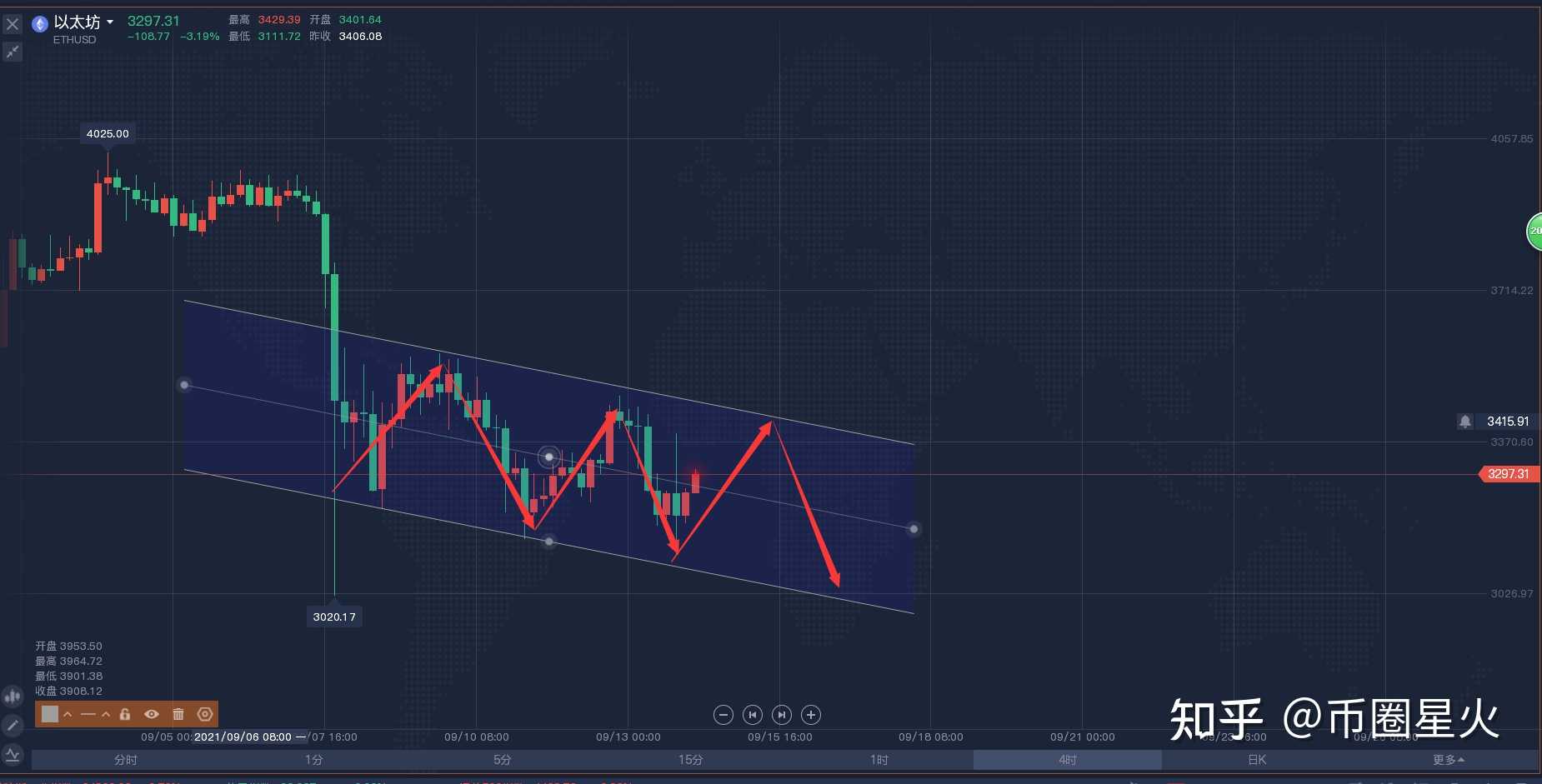Close the chart with the X icon

(x=13, y=24)
